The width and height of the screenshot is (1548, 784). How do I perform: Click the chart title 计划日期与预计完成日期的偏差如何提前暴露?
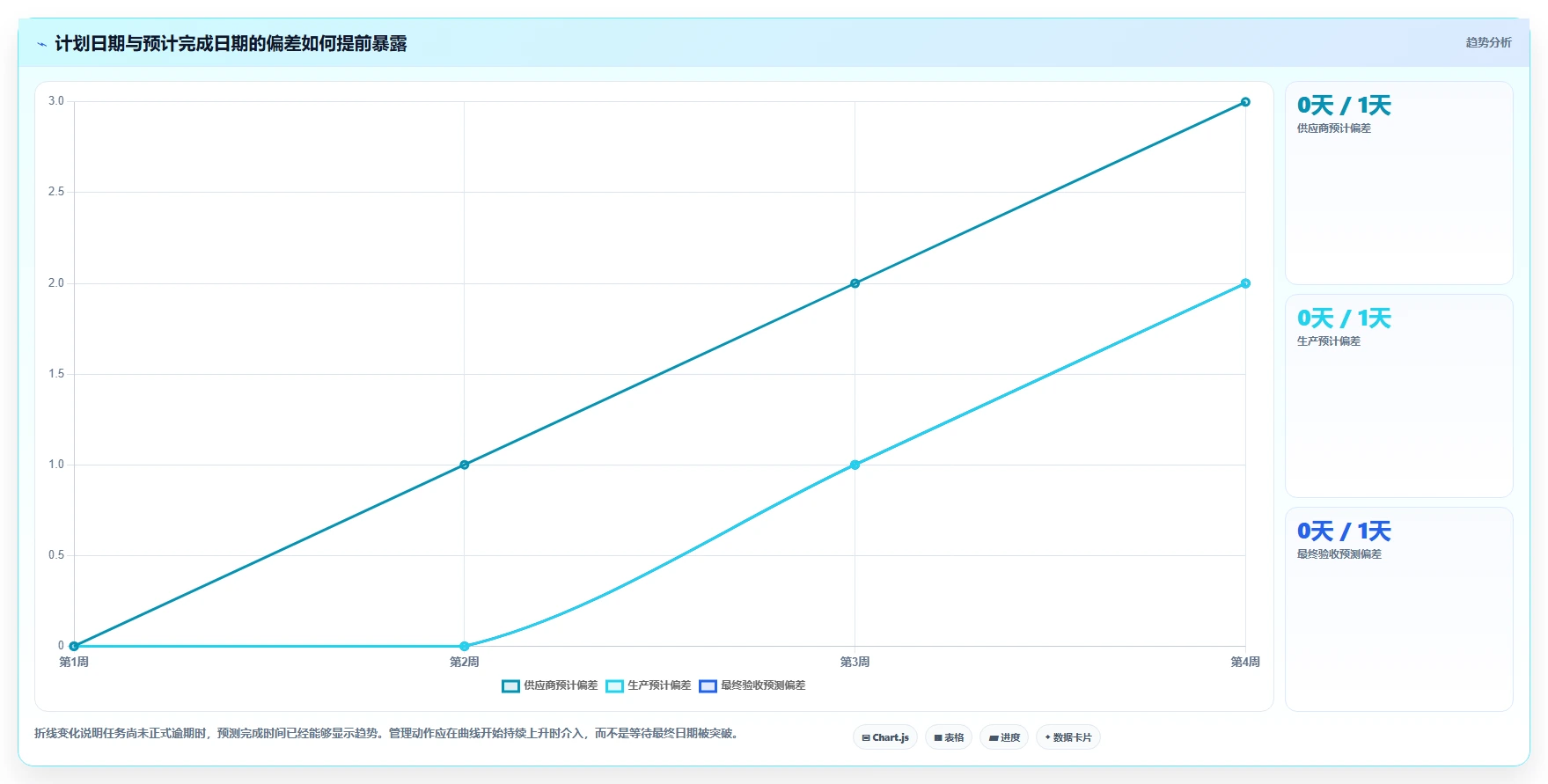pyautogui.click(x=231, y=44)
